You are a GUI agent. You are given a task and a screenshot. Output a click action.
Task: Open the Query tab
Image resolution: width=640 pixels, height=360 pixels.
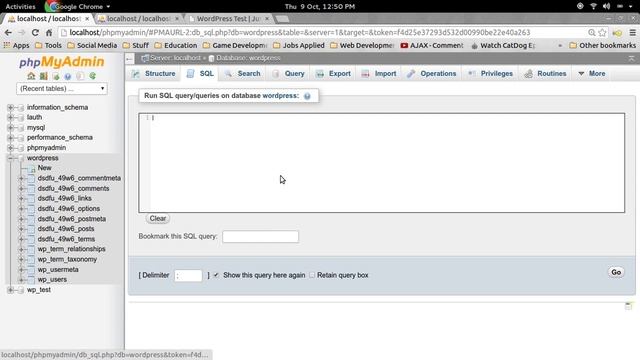tap(288, 73)
